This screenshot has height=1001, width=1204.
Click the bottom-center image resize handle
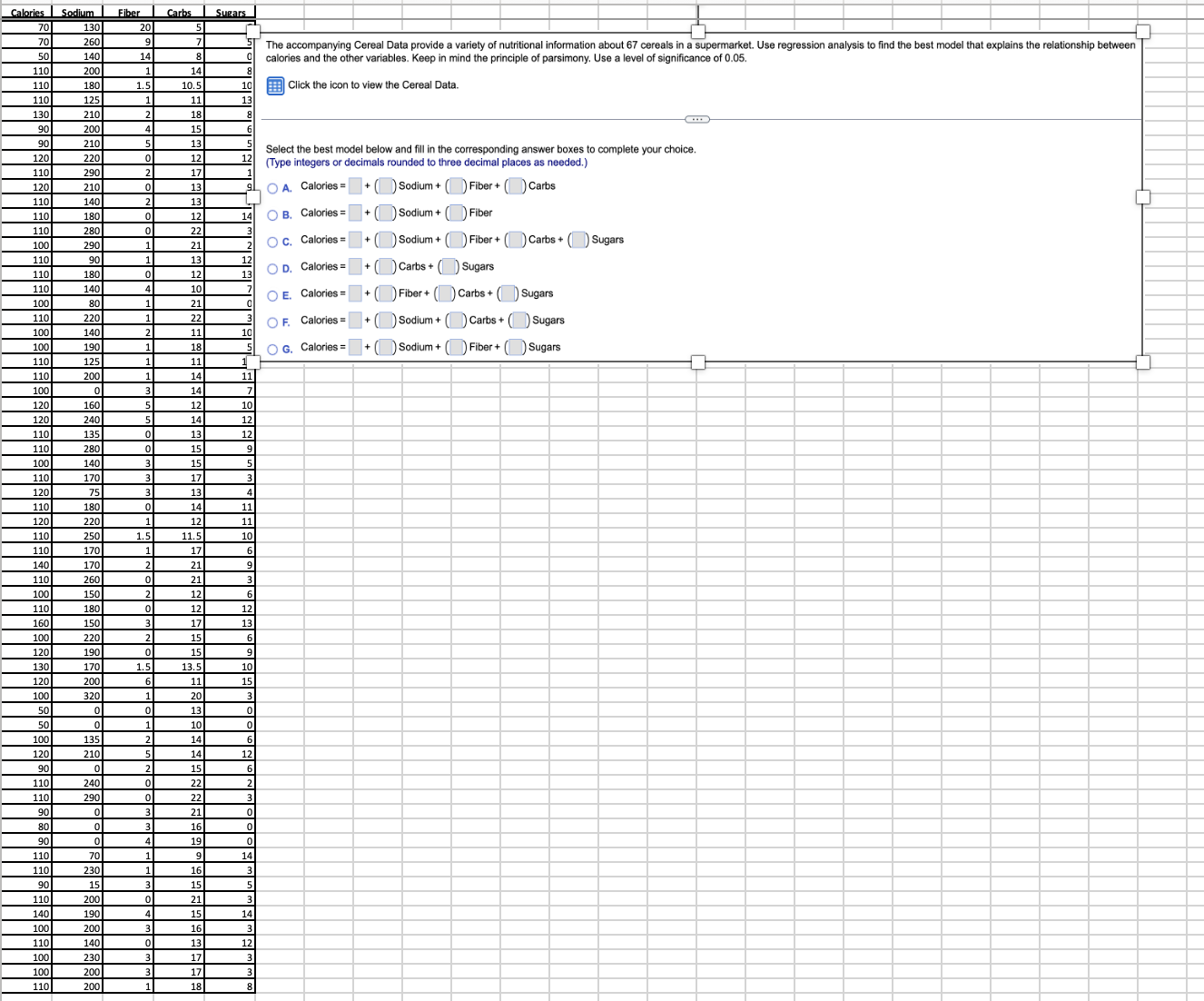pos(697,362)
